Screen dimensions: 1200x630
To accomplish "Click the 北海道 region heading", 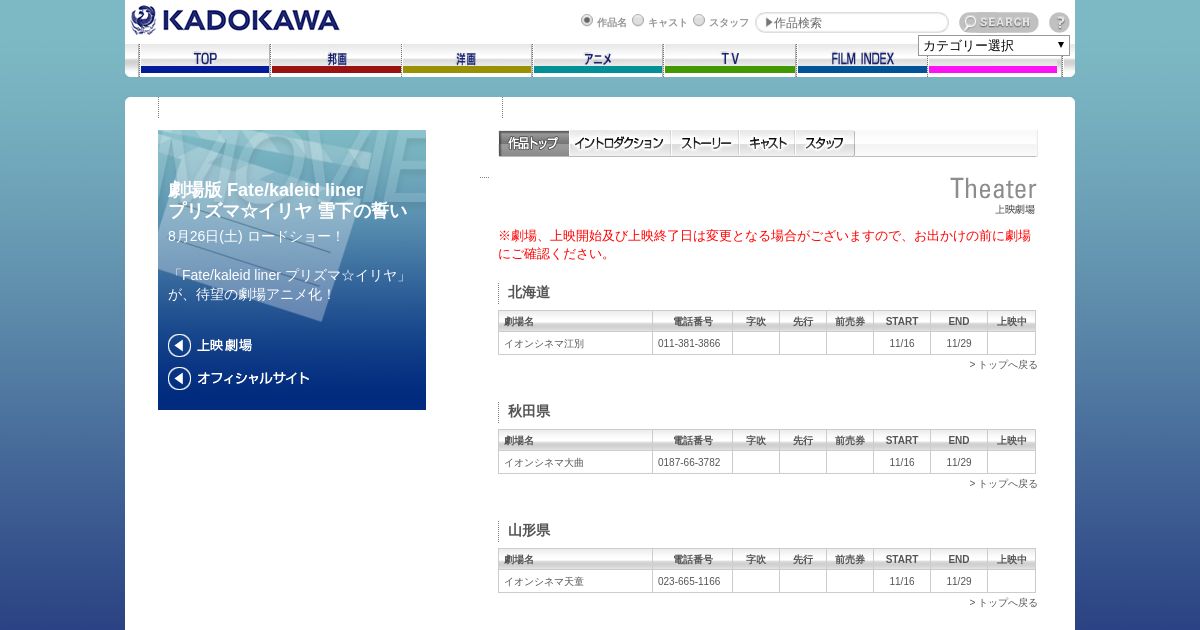I will tap(529, 292).
